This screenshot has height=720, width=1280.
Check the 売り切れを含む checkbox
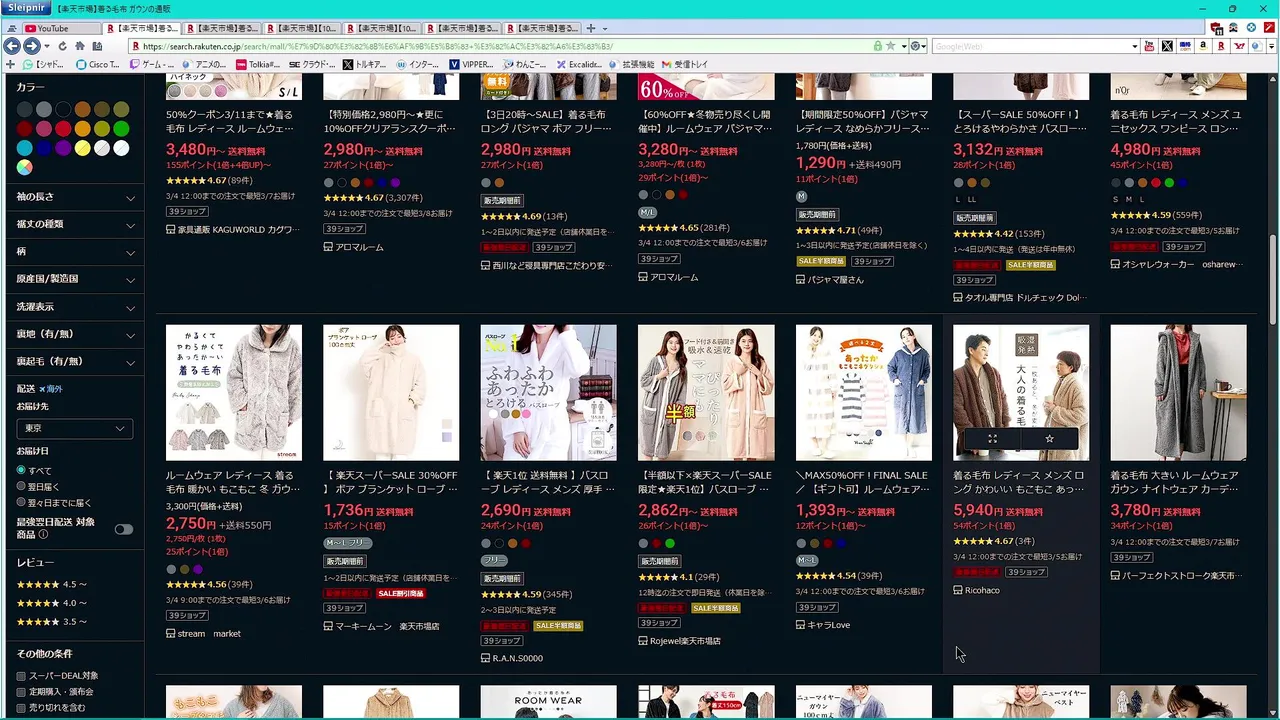21,708
